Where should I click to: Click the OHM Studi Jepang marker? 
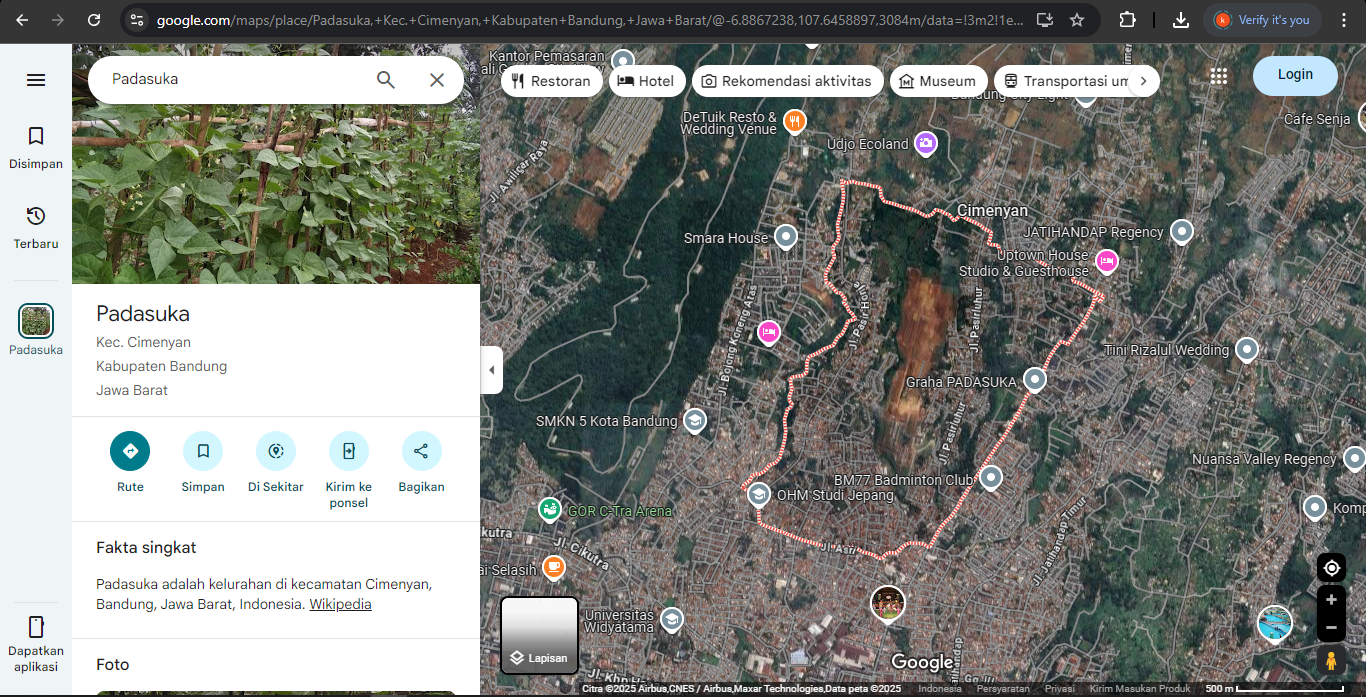pyautogui.click(x=759, y=494)
